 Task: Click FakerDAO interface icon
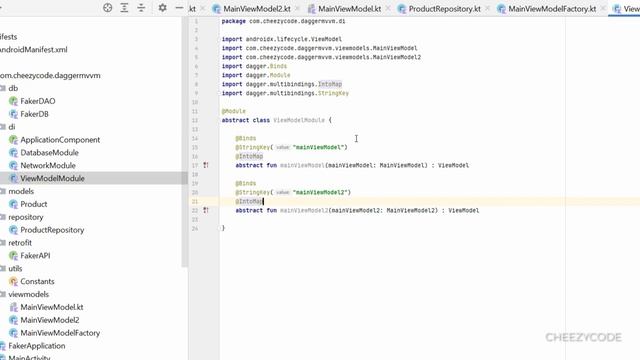pos(13,101)
